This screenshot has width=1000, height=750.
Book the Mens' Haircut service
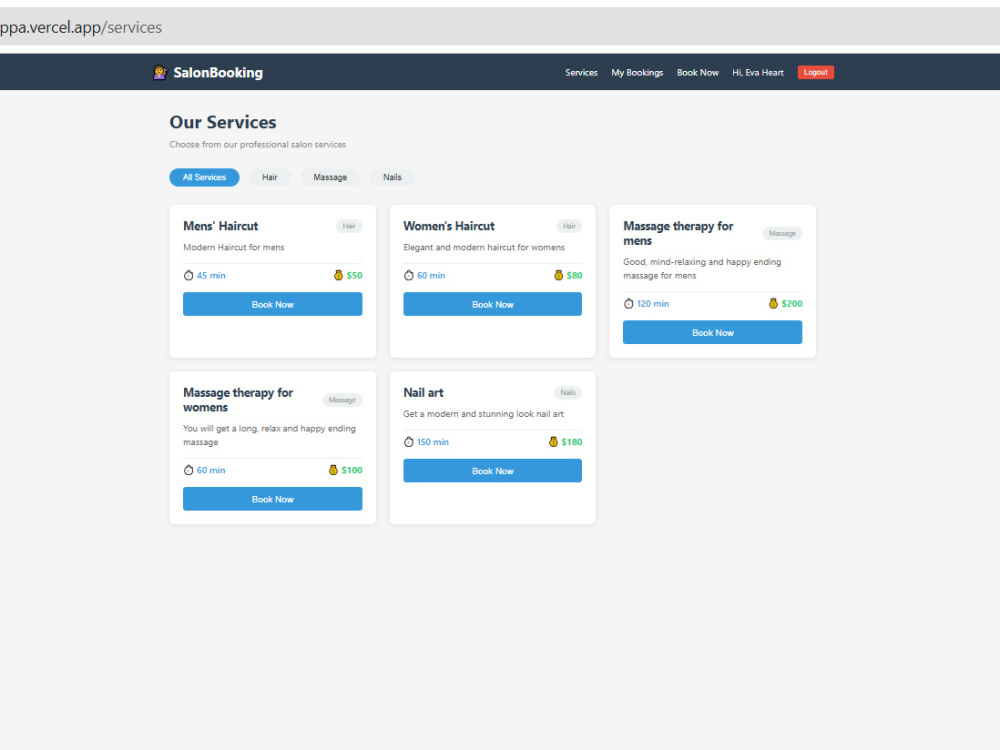(x=272, y=304)
